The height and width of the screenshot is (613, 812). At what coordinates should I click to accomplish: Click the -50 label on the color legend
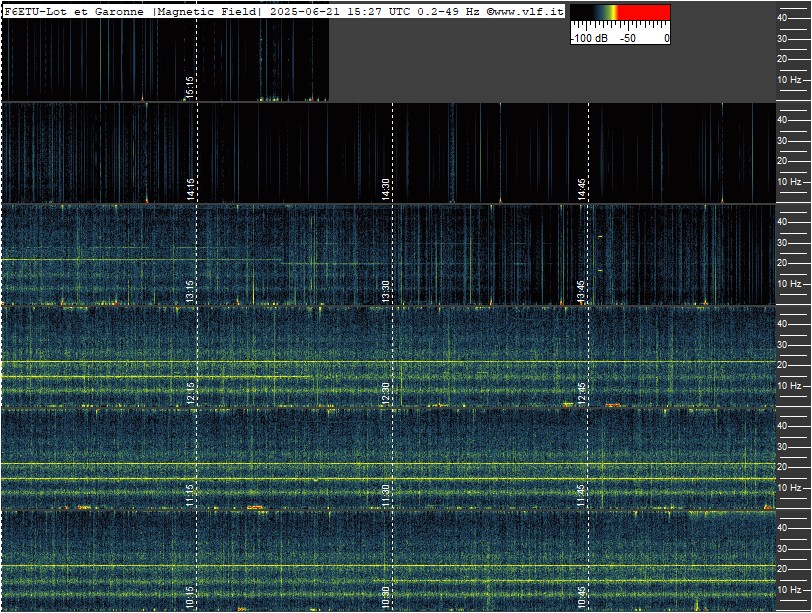click(628, 38)
